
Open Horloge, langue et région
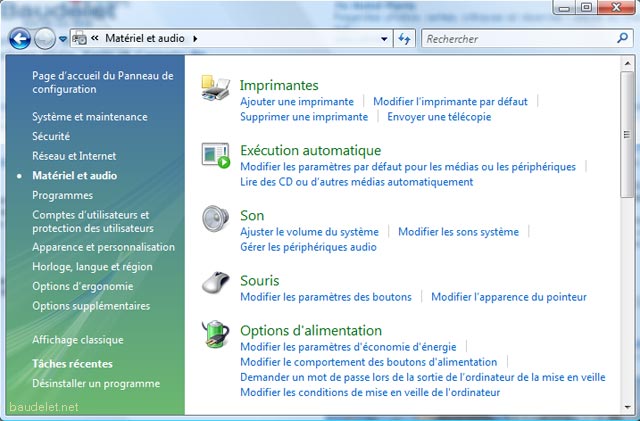click(92, 267)
